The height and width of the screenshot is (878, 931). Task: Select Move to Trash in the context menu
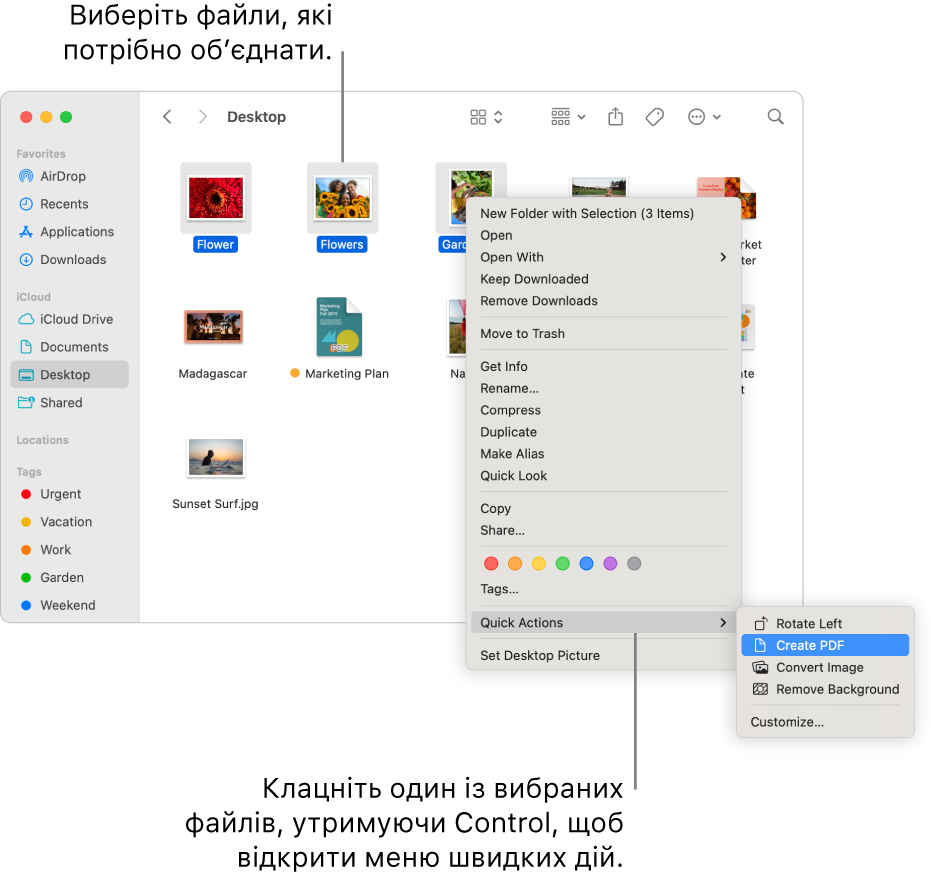pyautogui.click(x=522, y=333)
